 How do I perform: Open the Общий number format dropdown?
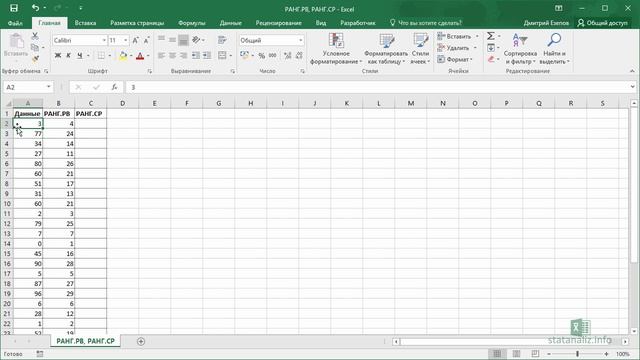[x=301, y=40]
